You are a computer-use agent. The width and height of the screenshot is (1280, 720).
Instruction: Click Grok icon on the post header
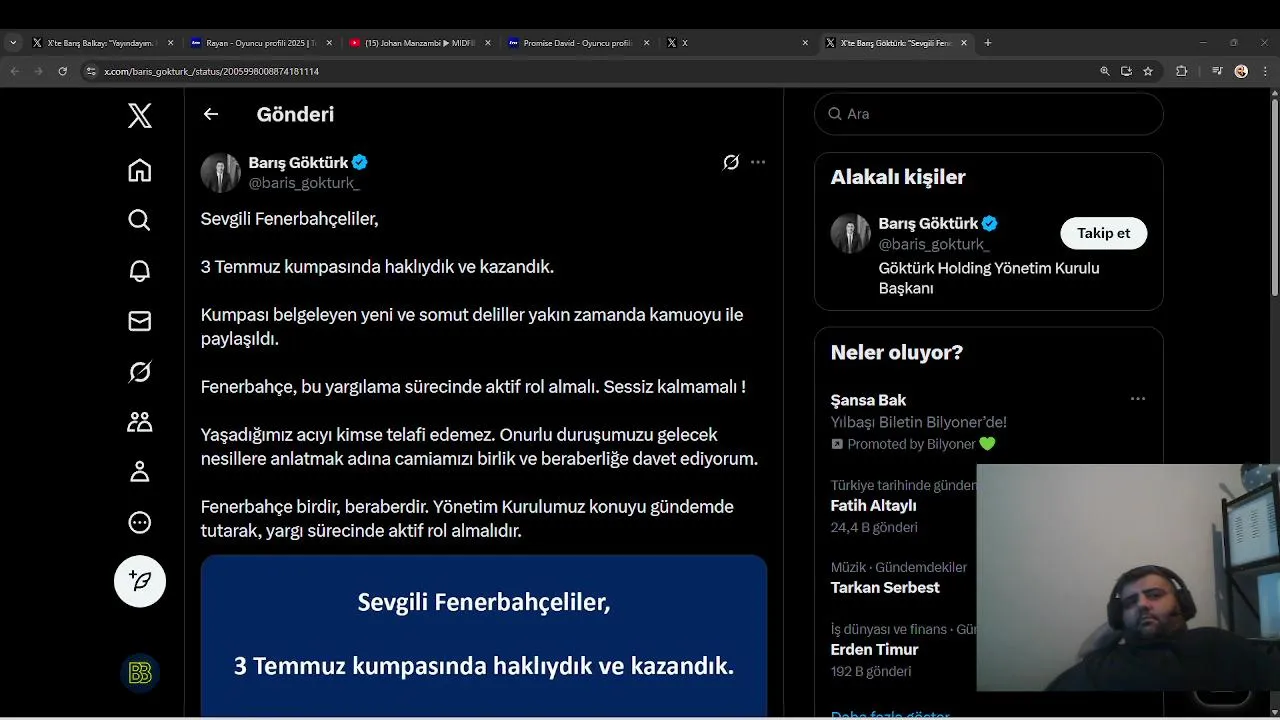pyautogui.click(x=731, y=162)
